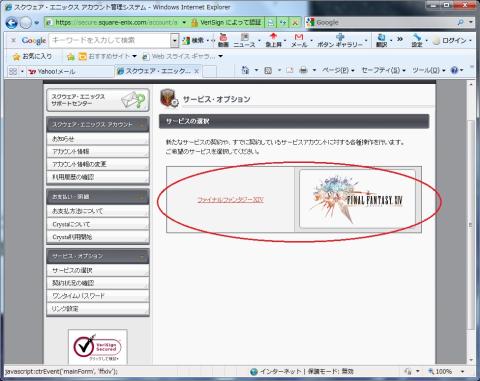Click the browser Forward arrow button
Image resolution: width=480 pixels, height=381 pixels.
pyautogui.click(x=25, y=23)
